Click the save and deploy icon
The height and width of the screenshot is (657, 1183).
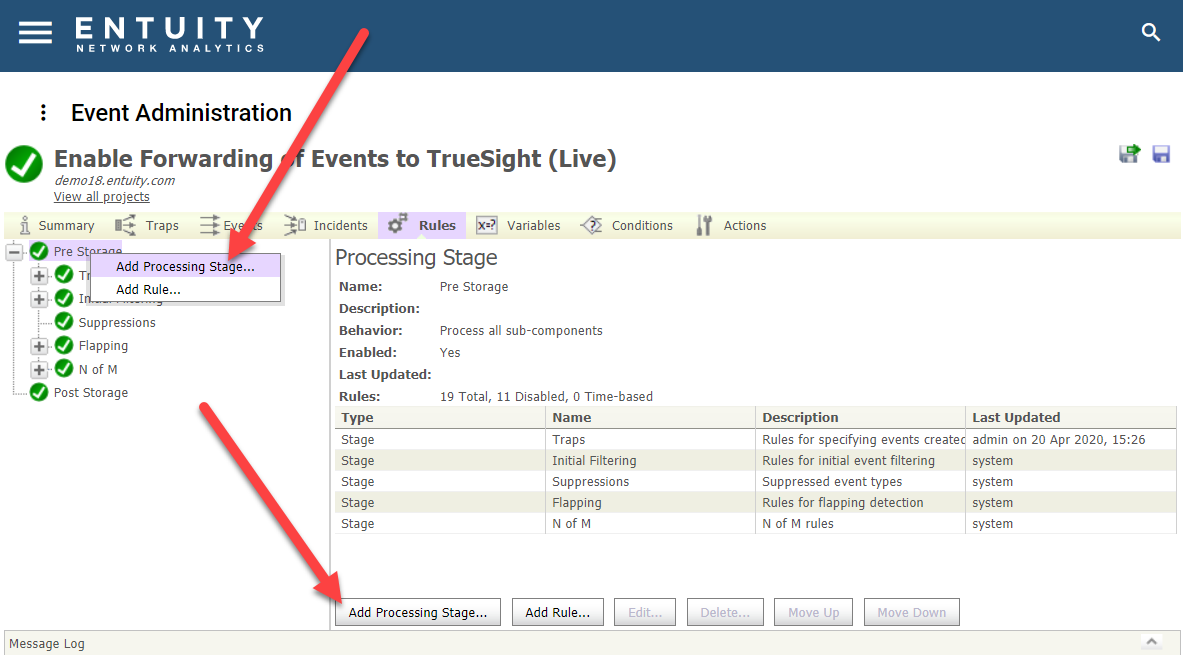coord(1129,154)
